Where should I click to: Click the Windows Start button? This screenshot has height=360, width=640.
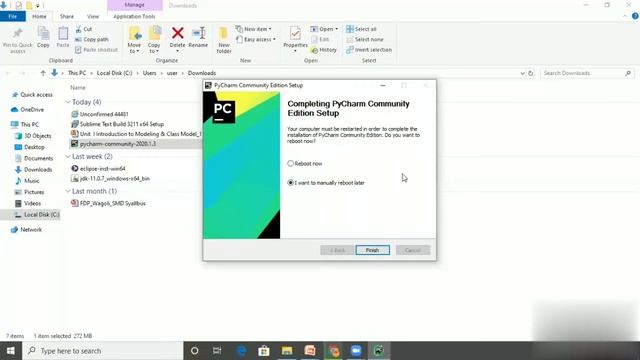pos(11,351)
